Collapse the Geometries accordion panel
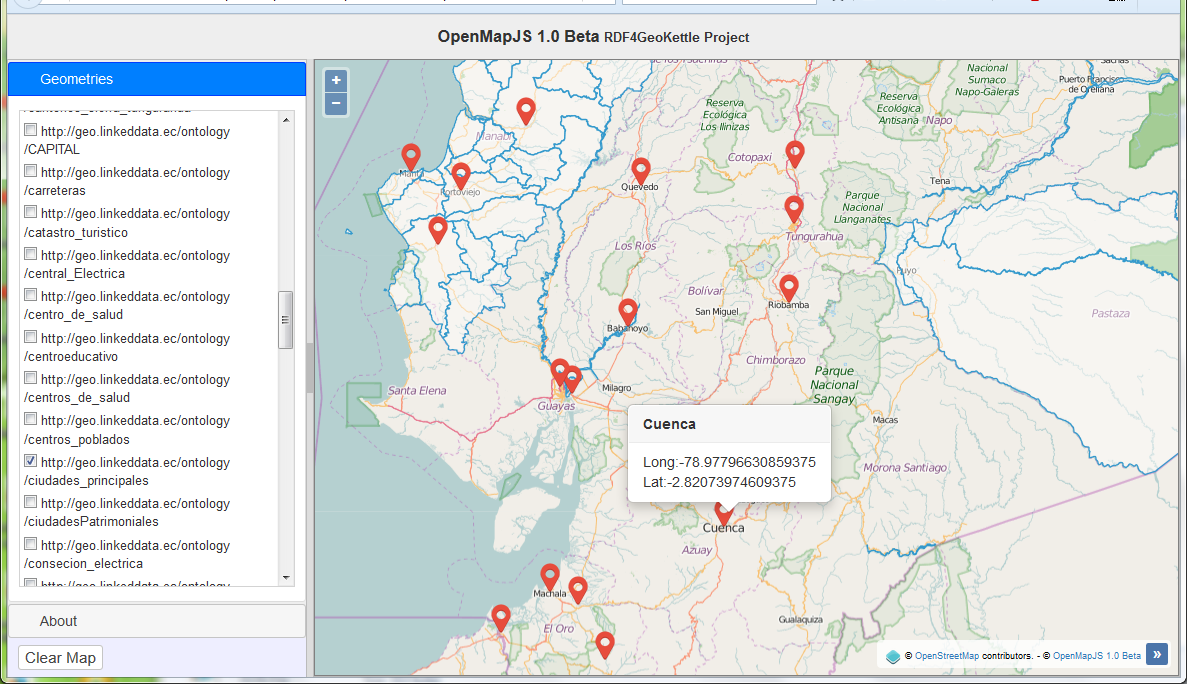 click(157, 79)
